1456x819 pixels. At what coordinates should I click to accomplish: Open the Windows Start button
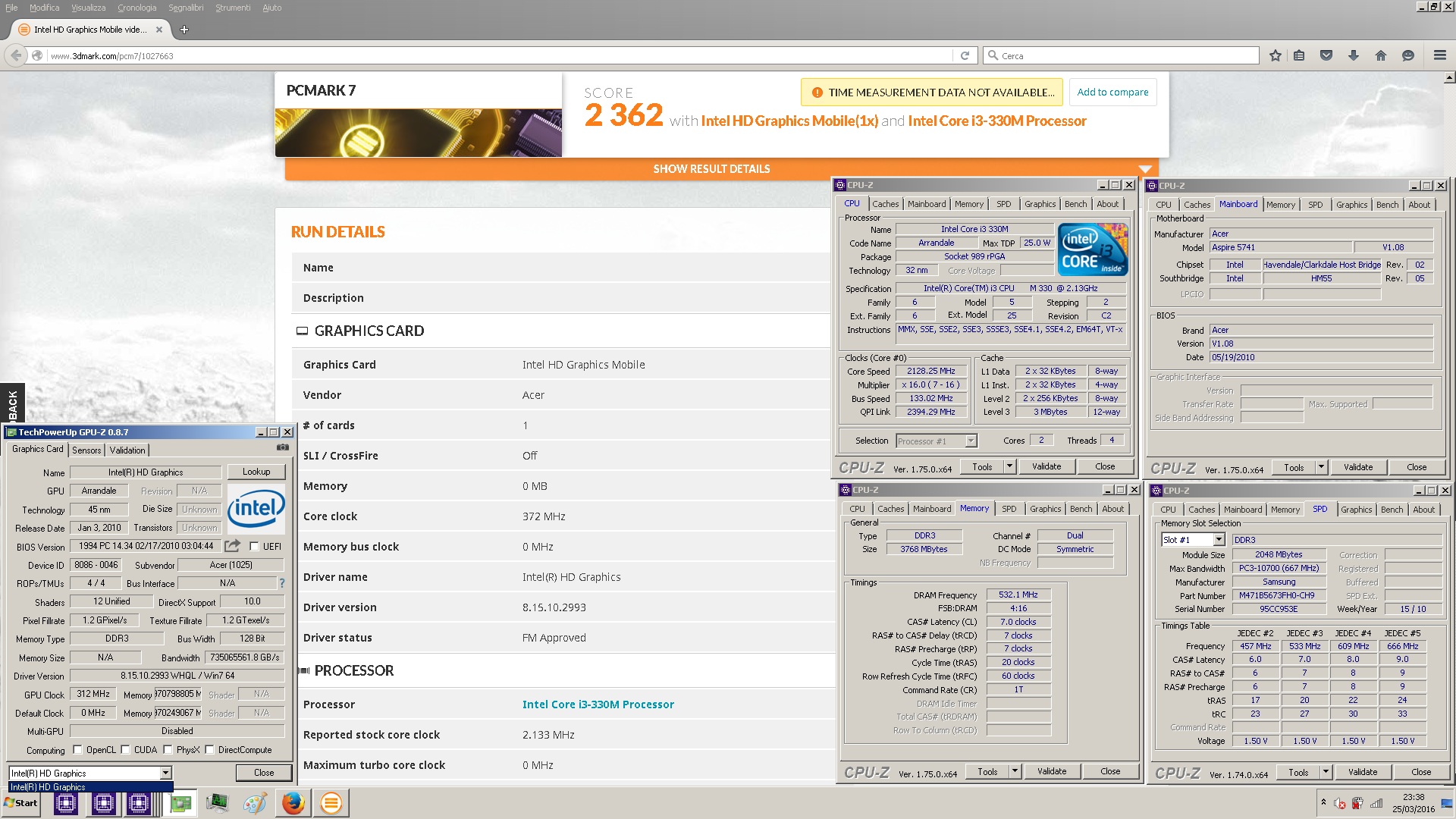[x=21, y=803]
